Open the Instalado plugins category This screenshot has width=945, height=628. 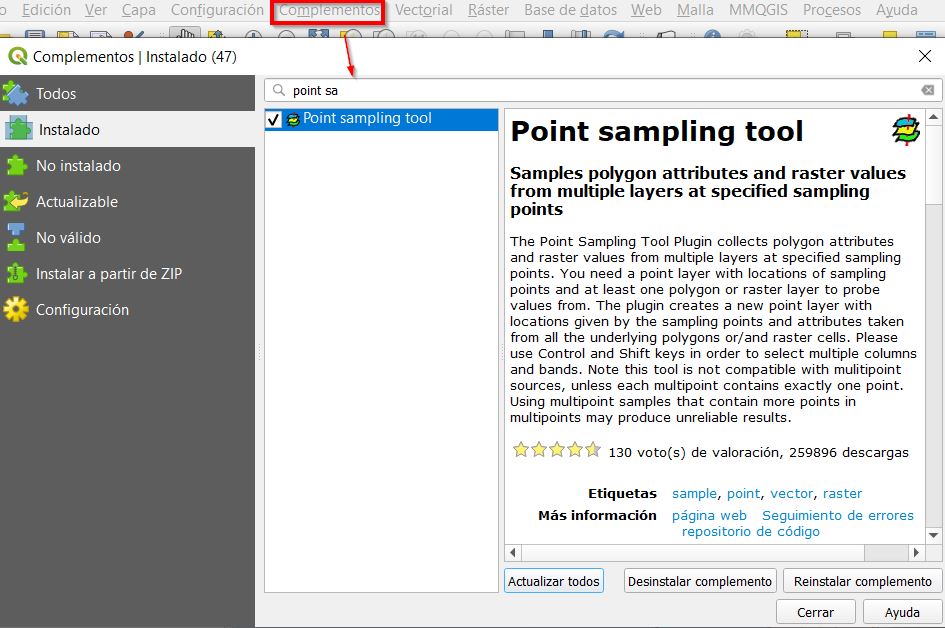(x=68, y=130)
